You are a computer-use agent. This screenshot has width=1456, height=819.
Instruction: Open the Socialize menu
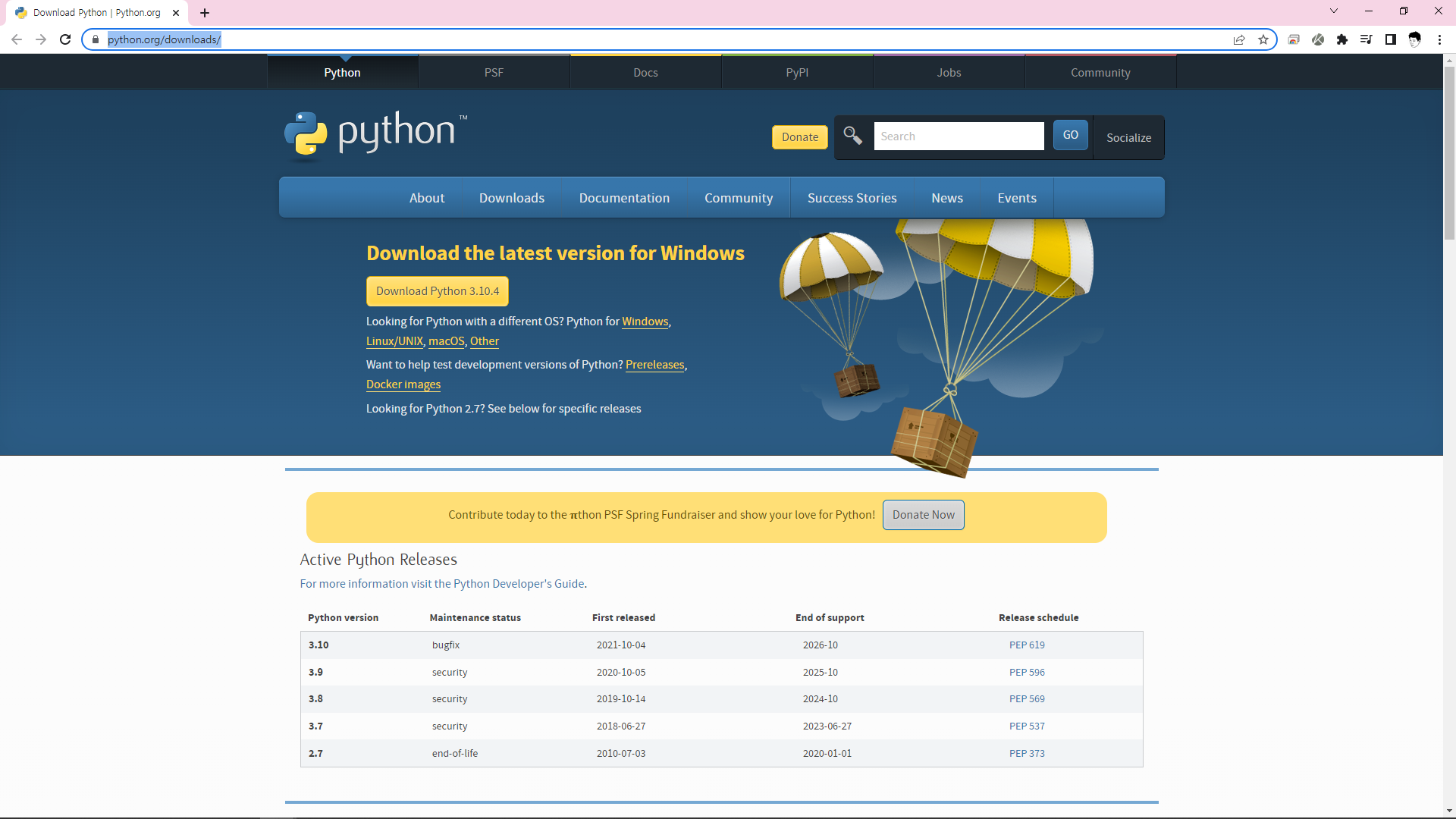[1128, 137]
